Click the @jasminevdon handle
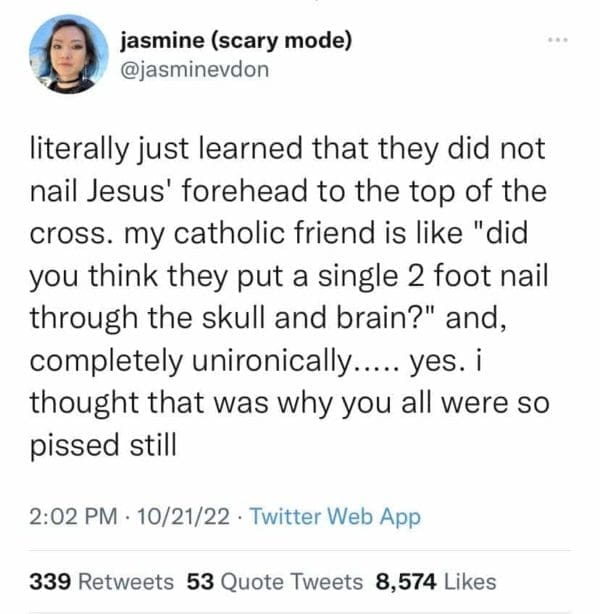This screenshot has height=614, width=600. 194,71
